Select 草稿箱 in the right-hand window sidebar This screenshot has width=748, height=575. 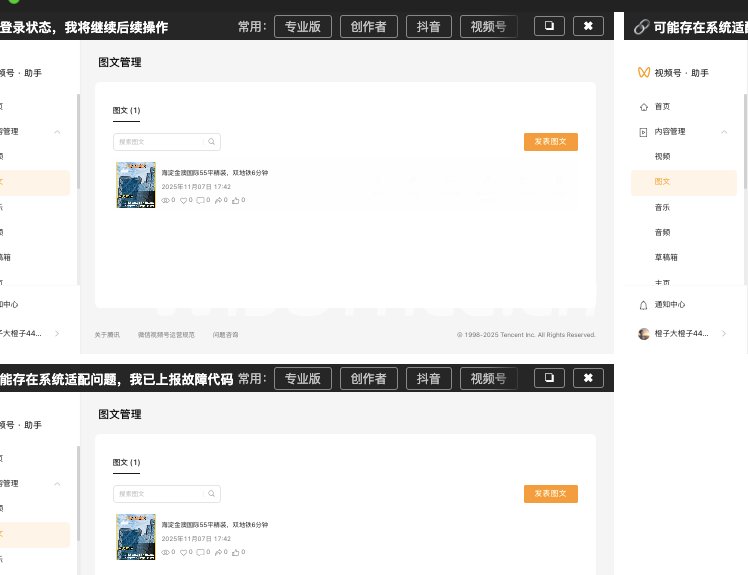[x=666, y=257]
